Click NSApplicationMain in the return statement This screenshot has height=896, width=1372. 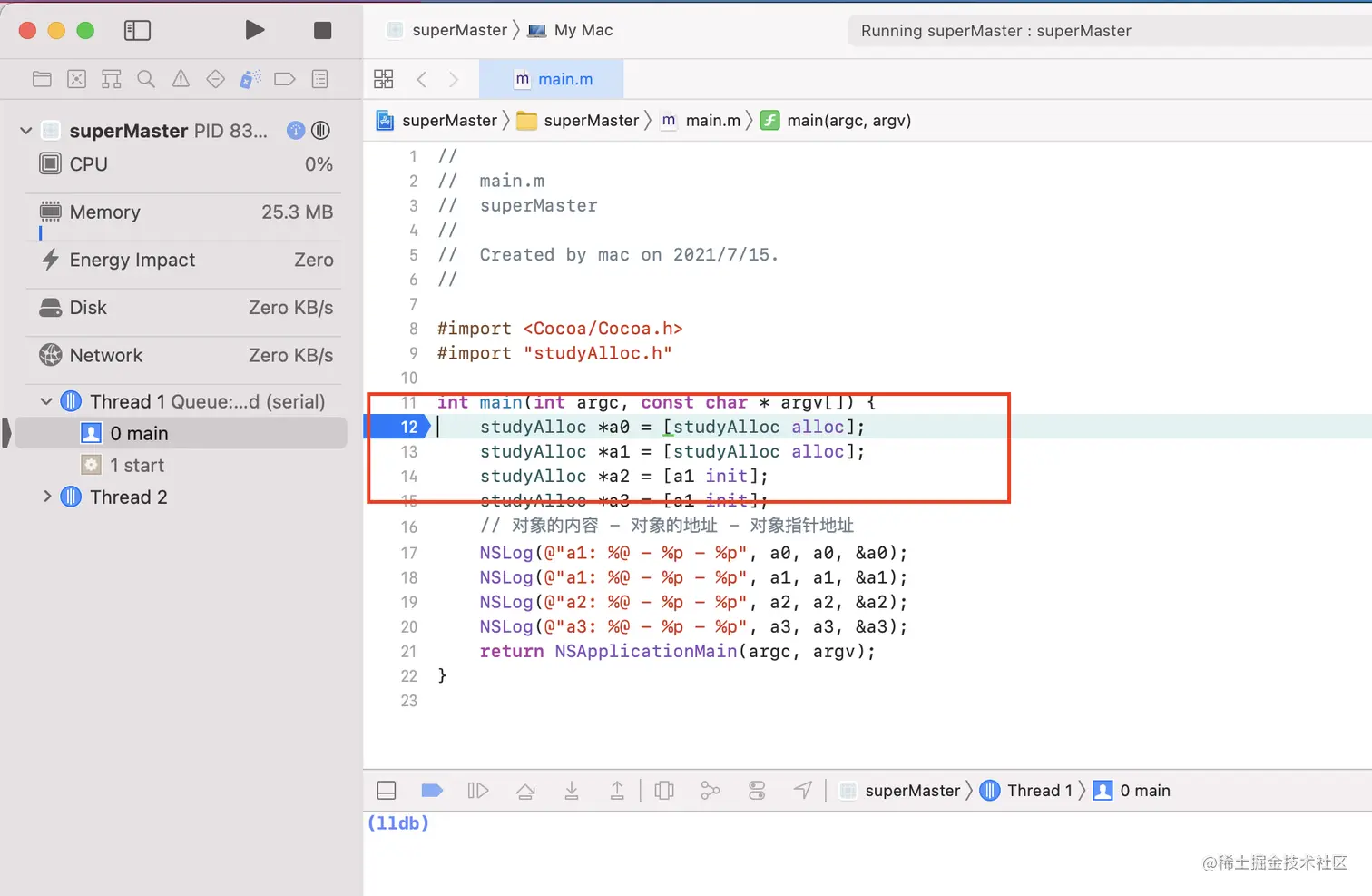point(646,651)
